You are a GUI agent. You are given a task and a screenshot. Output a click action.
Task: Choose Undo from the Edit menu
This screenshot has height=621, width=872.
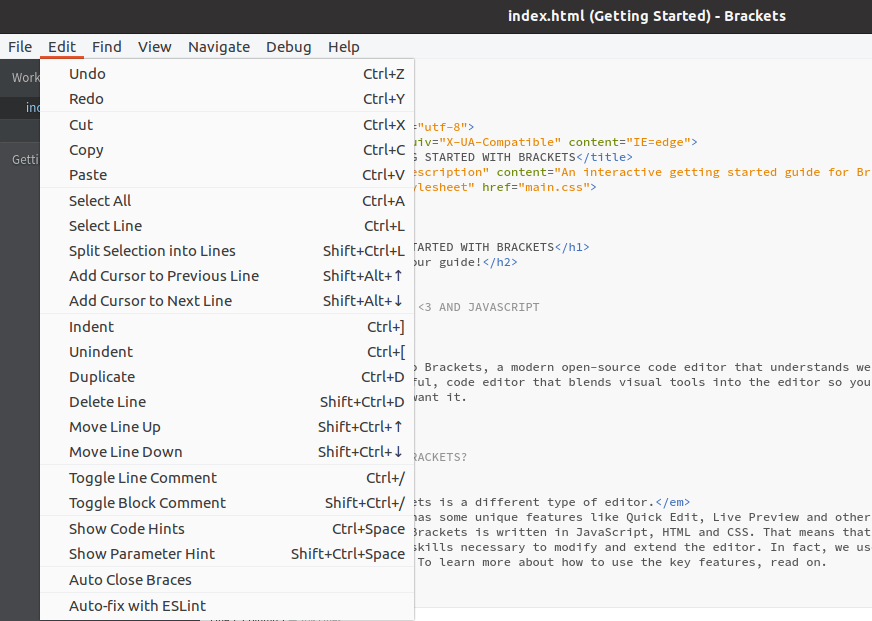227,74
